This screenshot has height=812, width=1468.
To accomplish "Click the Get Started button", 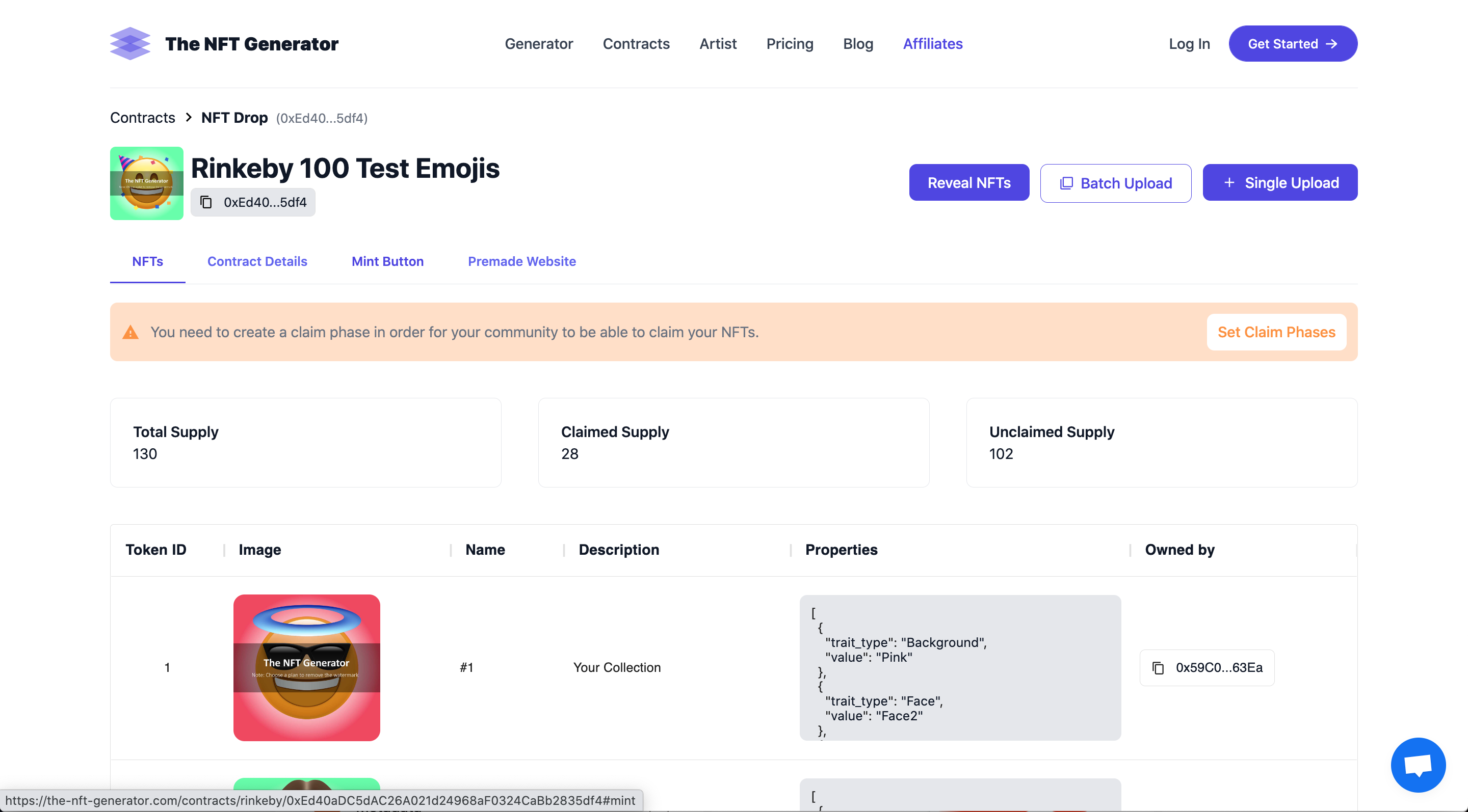I will [1293, 44].
